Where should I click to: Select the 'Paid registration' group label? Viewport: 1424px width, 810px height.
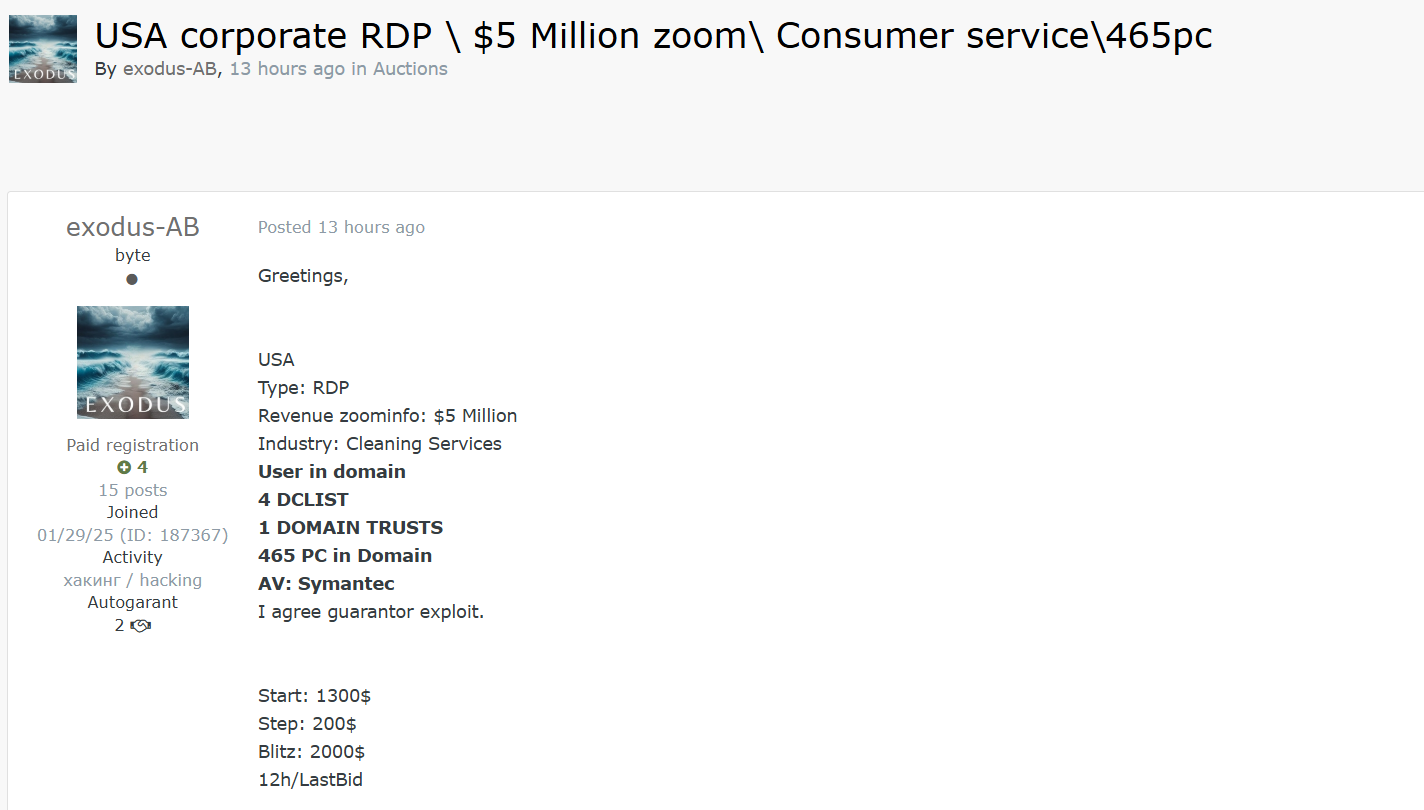tap(133, 445)
